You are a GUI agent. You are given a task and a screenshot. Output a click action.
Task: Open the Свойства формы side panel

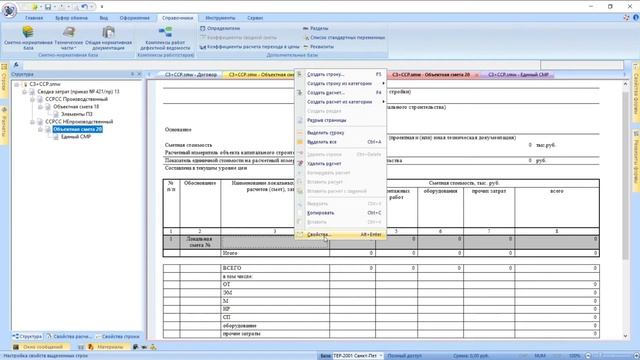coord(636,93)
